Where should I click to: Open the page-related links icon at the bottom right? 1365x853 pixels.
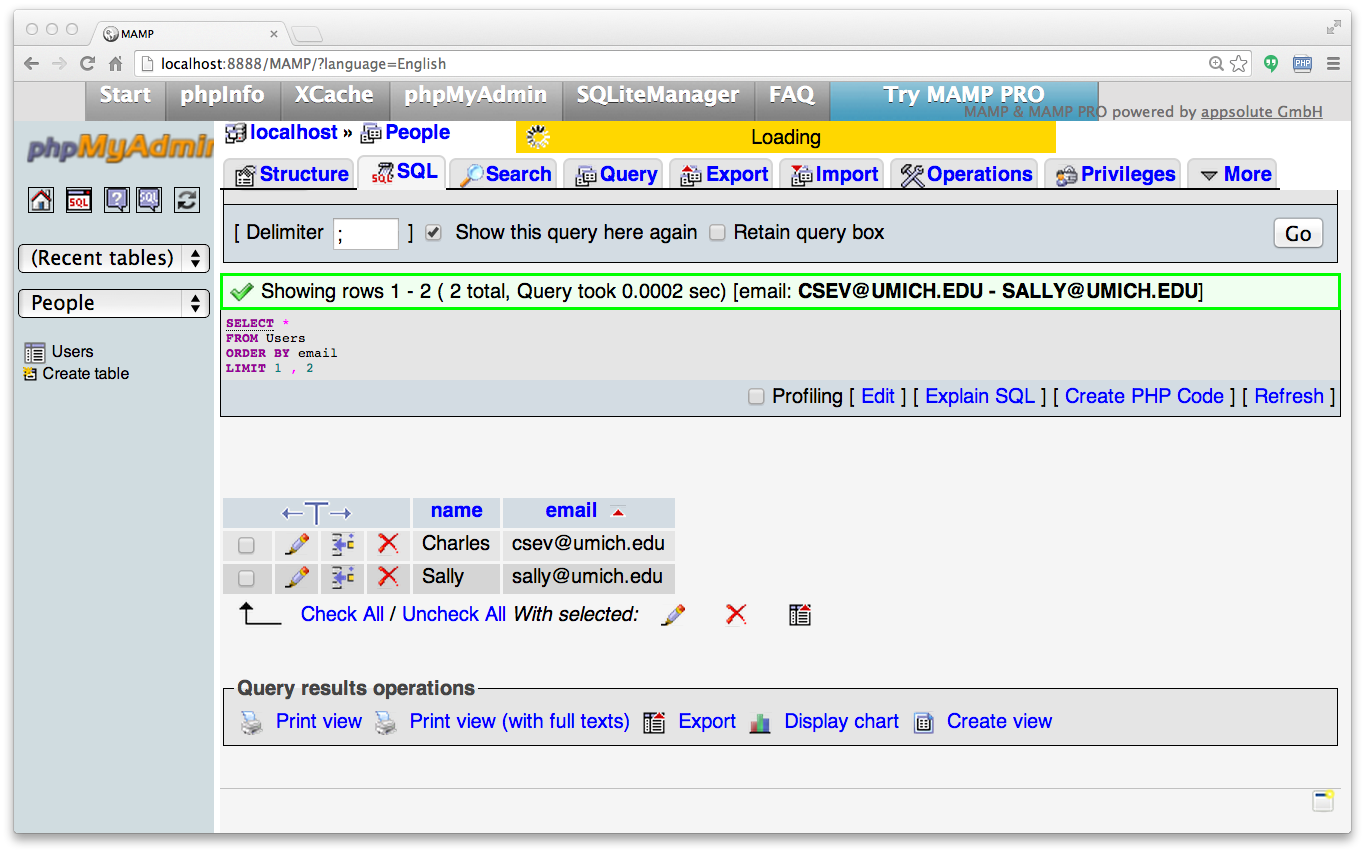[1323, 800]
